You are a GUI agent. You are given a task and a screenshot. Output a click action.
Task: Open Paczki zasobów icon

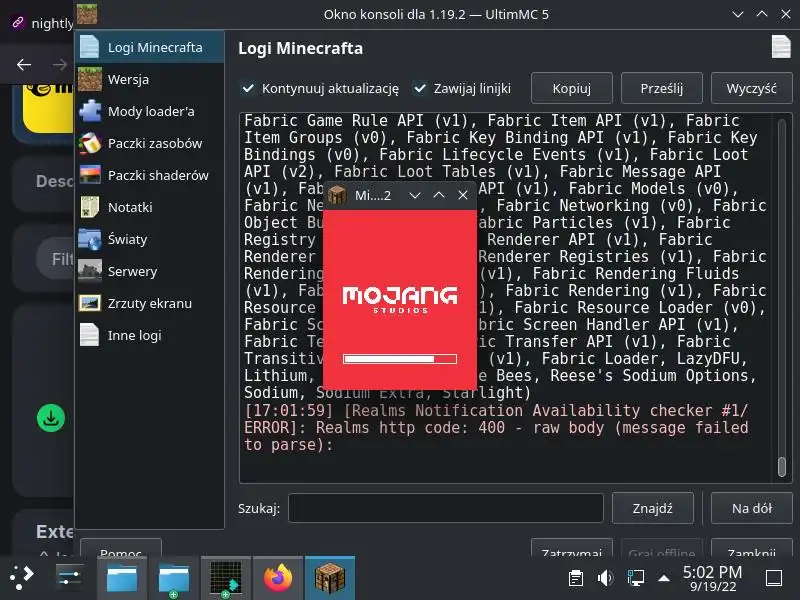coord(90,143)
